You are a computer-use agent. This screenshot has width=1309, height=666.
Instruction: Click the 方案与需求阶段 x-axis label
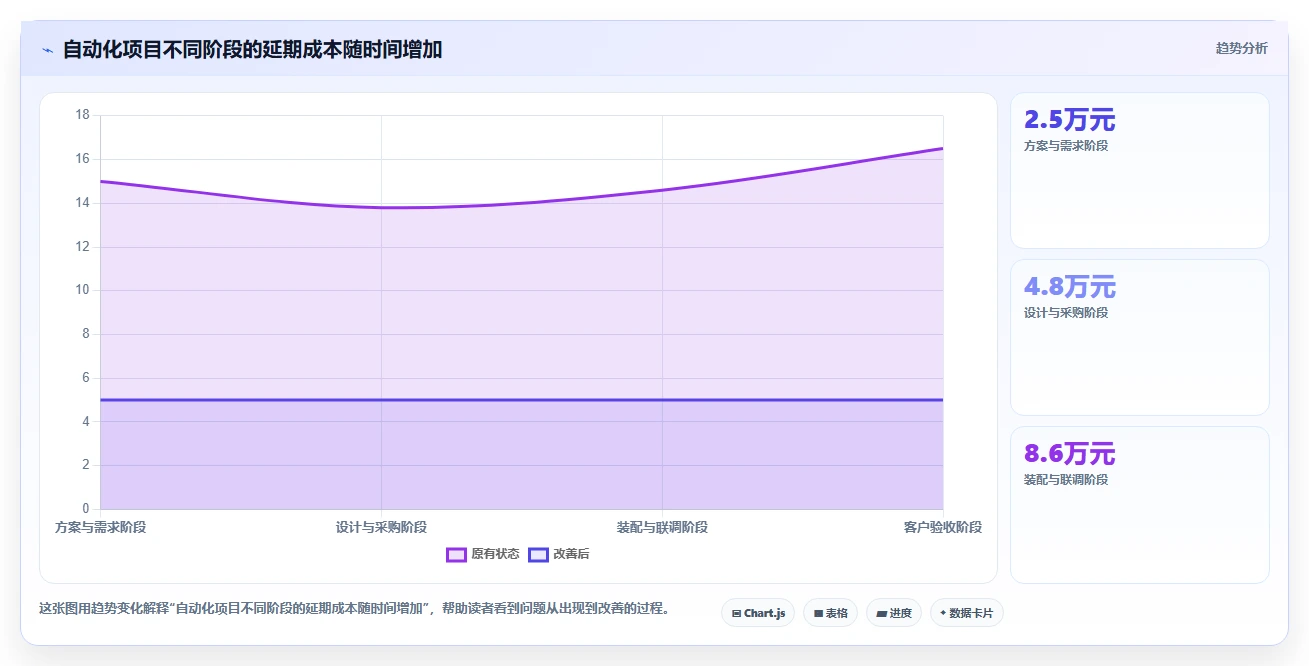click(100, 527)
